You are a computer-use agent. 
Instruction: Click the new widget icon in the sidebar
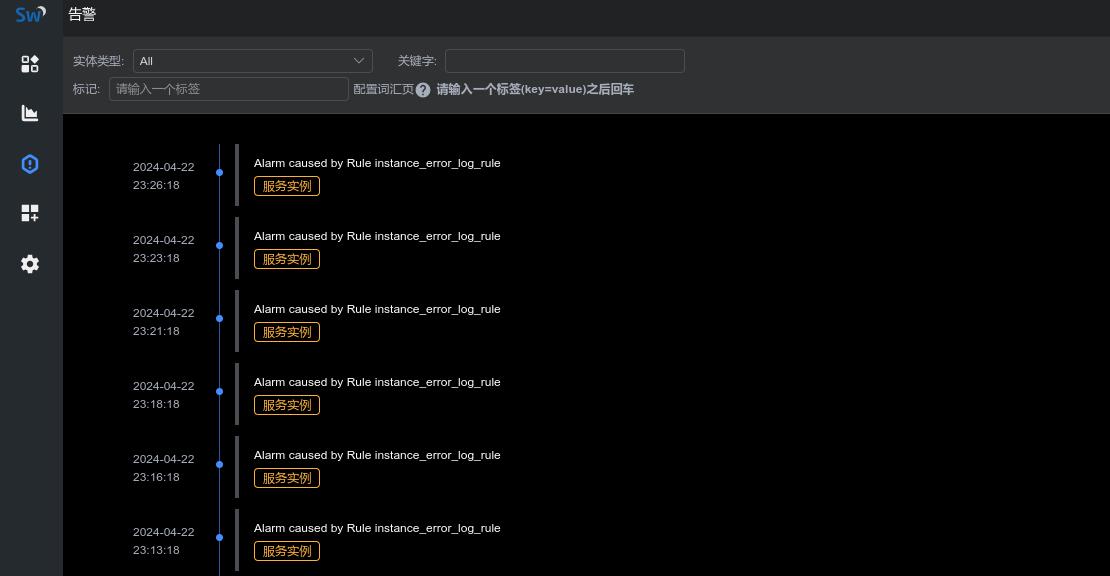pyautogui.click(x=30, y=213)
